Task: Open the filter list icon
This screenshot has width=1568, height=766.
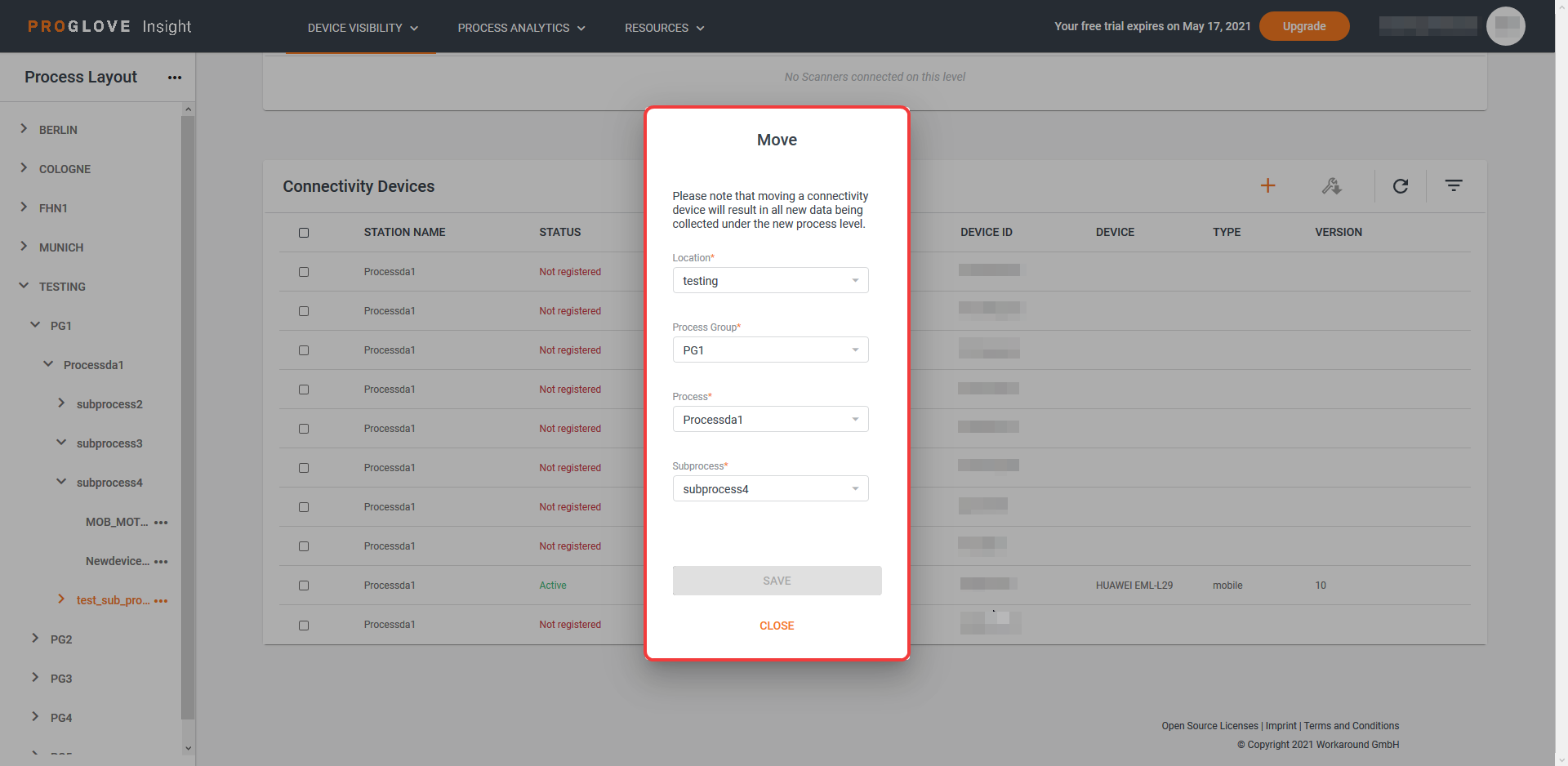Action: coord(1454,185)
